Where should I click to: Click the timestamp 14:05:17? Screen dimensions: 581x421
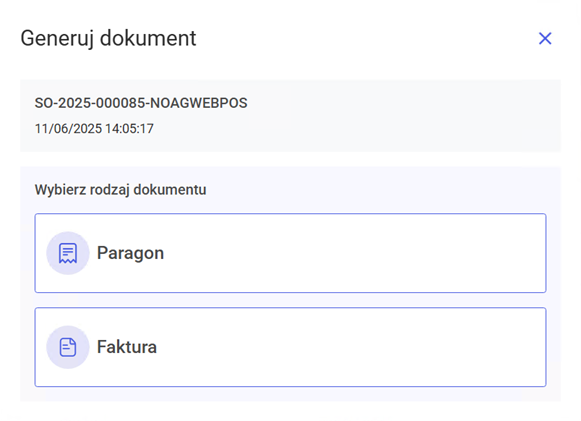pyautogui.click(x=129, y=129)
